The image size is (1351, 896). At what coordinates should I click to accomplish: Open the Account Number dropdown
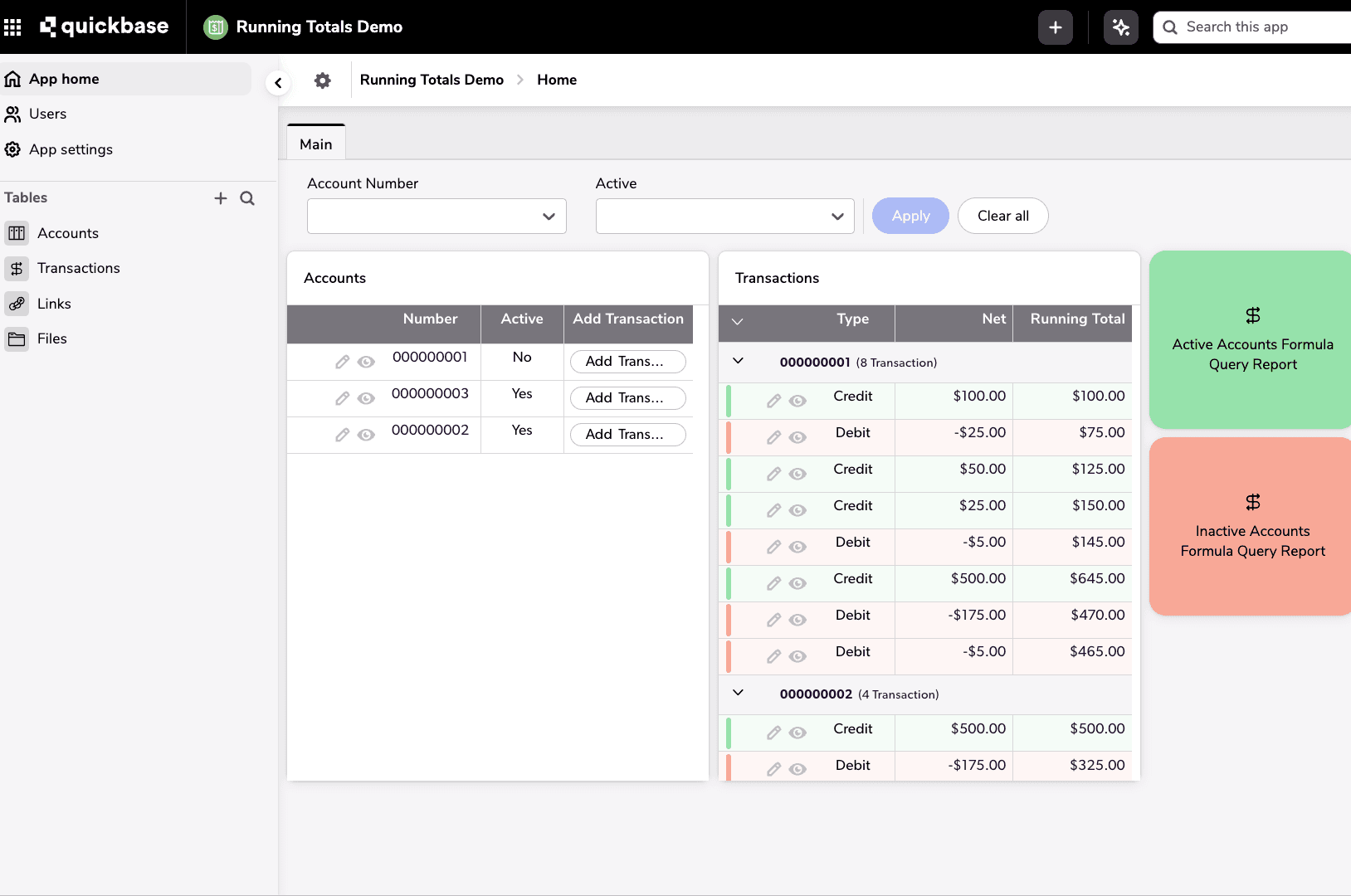coord(436,216)
